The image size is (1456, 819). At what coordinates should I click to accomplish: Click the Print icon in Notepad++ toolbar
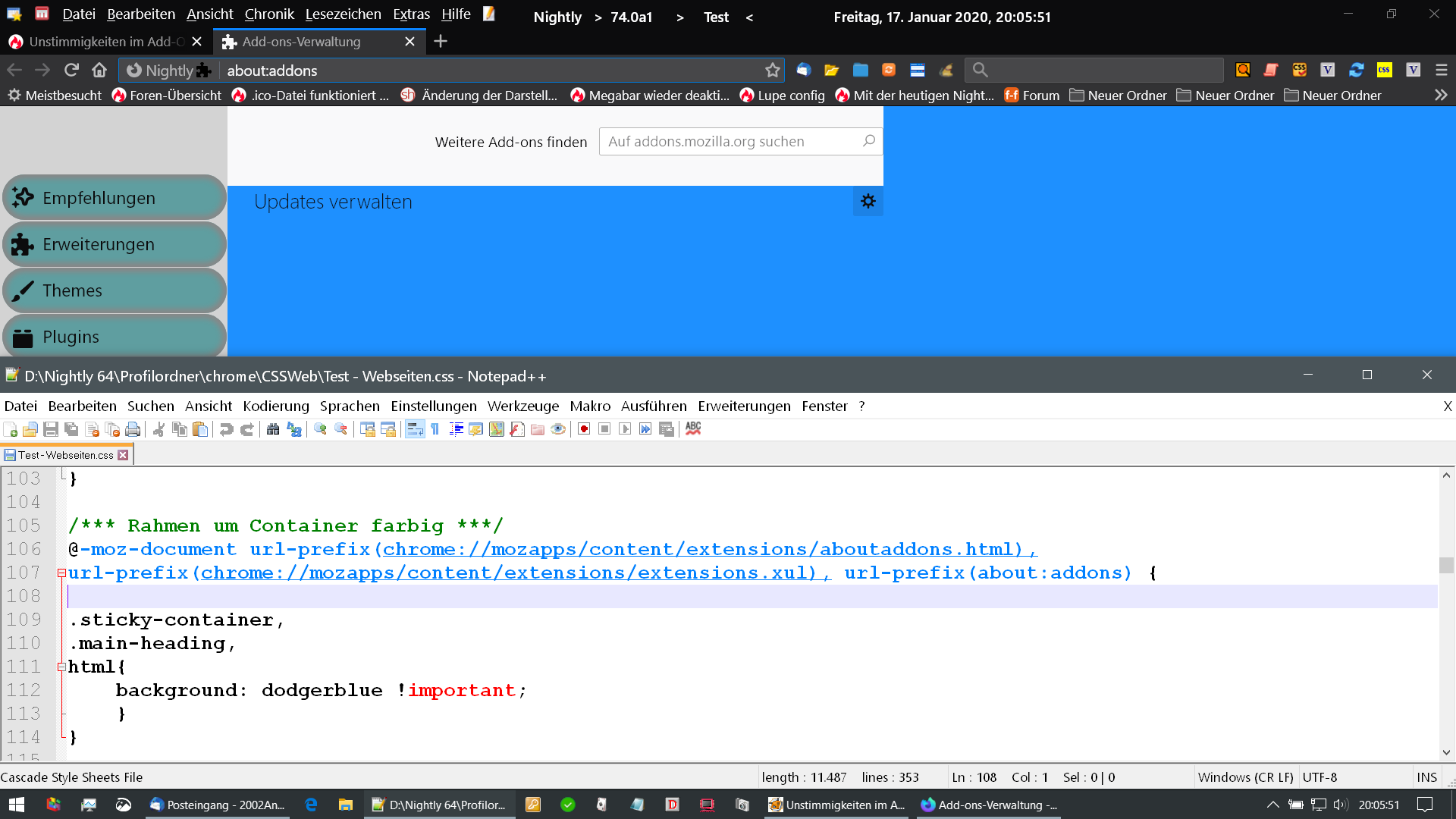coord(133,429)
